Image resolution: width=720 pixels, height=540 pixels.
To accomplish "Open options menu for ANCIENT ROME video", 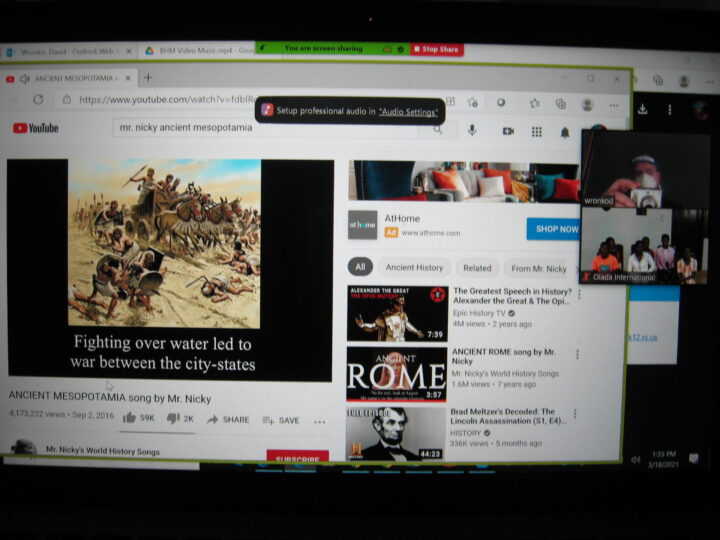I will [577, 354].
